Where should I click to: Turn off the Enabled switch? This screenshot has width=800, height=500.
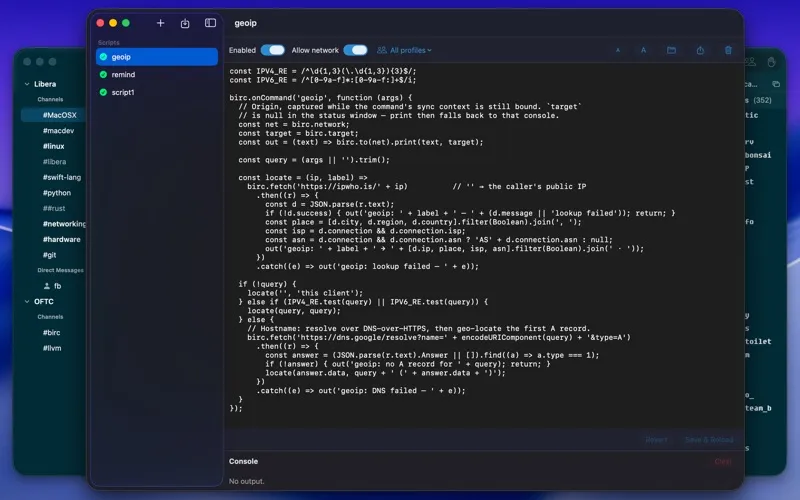(272, 50)
